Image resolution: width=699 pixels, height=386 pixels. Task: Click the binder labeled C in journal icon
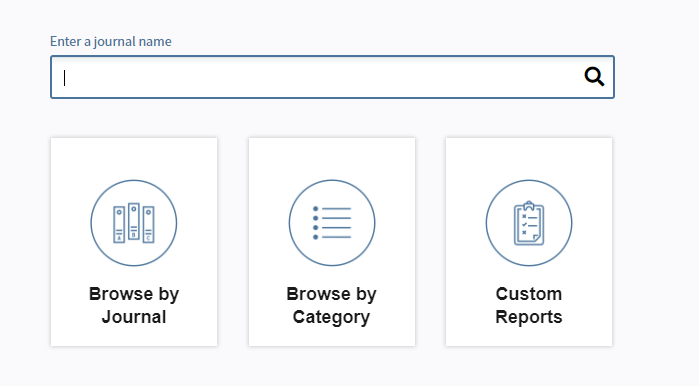click(x=148, y=224)
